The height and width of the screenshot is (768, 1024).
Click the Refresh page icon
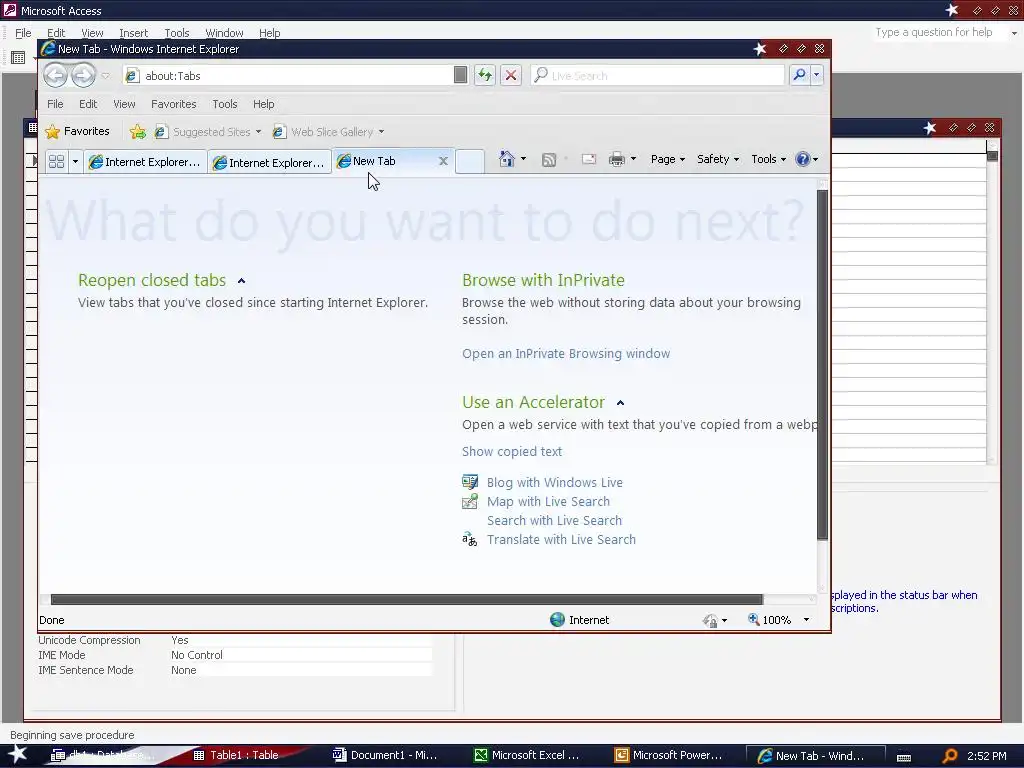click(x=485, y=75)
